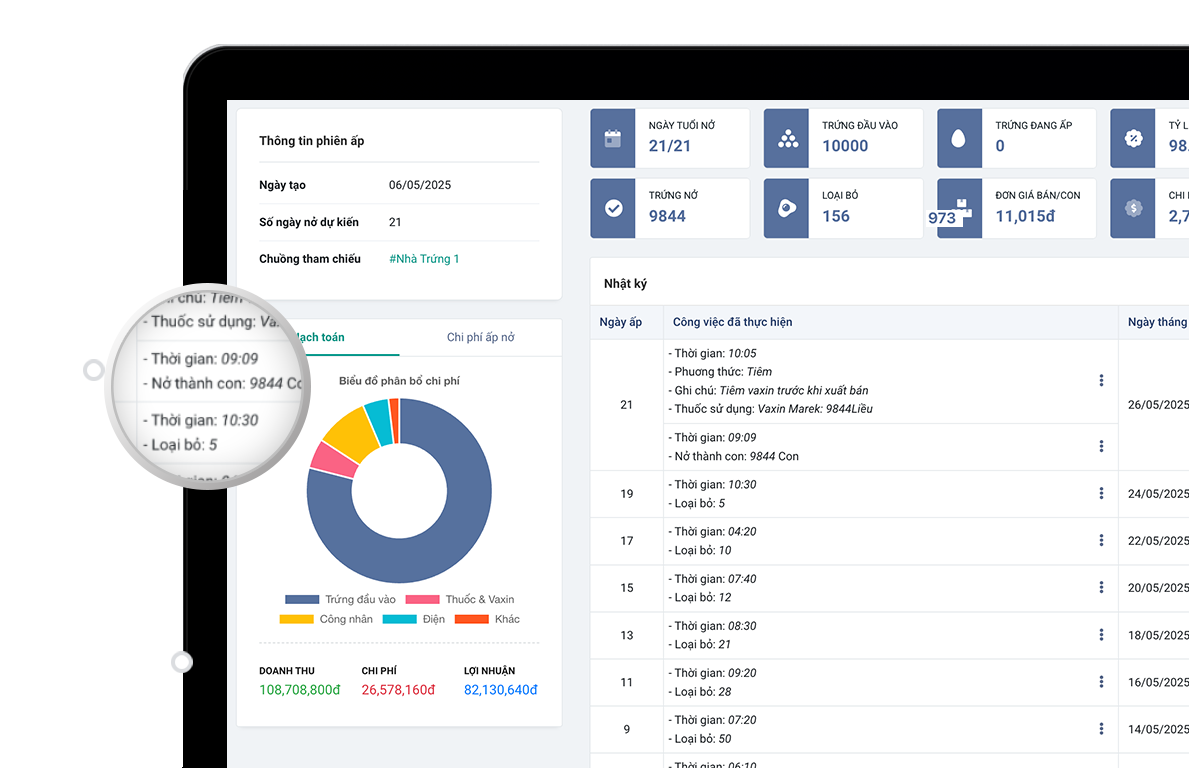Click the Ngày ấp column header

620,322
